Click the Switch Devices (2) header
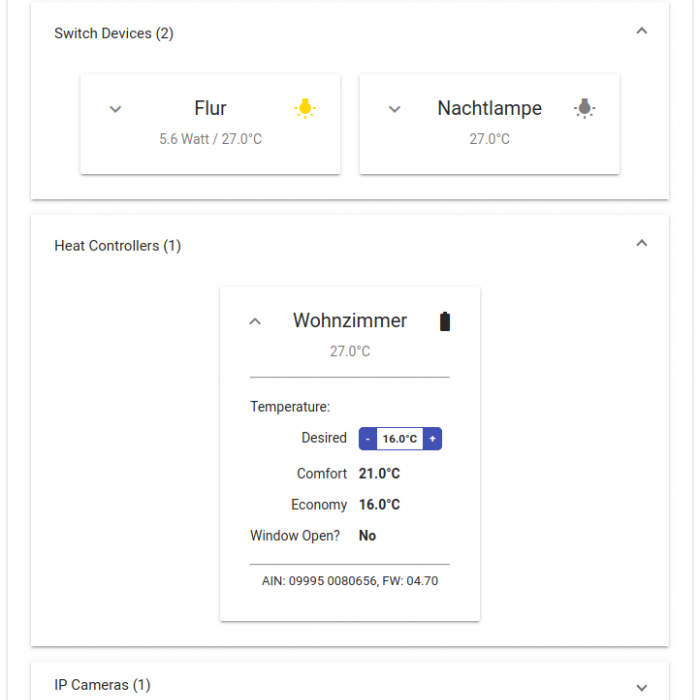The image size is (700, 700). pos(114,33)
